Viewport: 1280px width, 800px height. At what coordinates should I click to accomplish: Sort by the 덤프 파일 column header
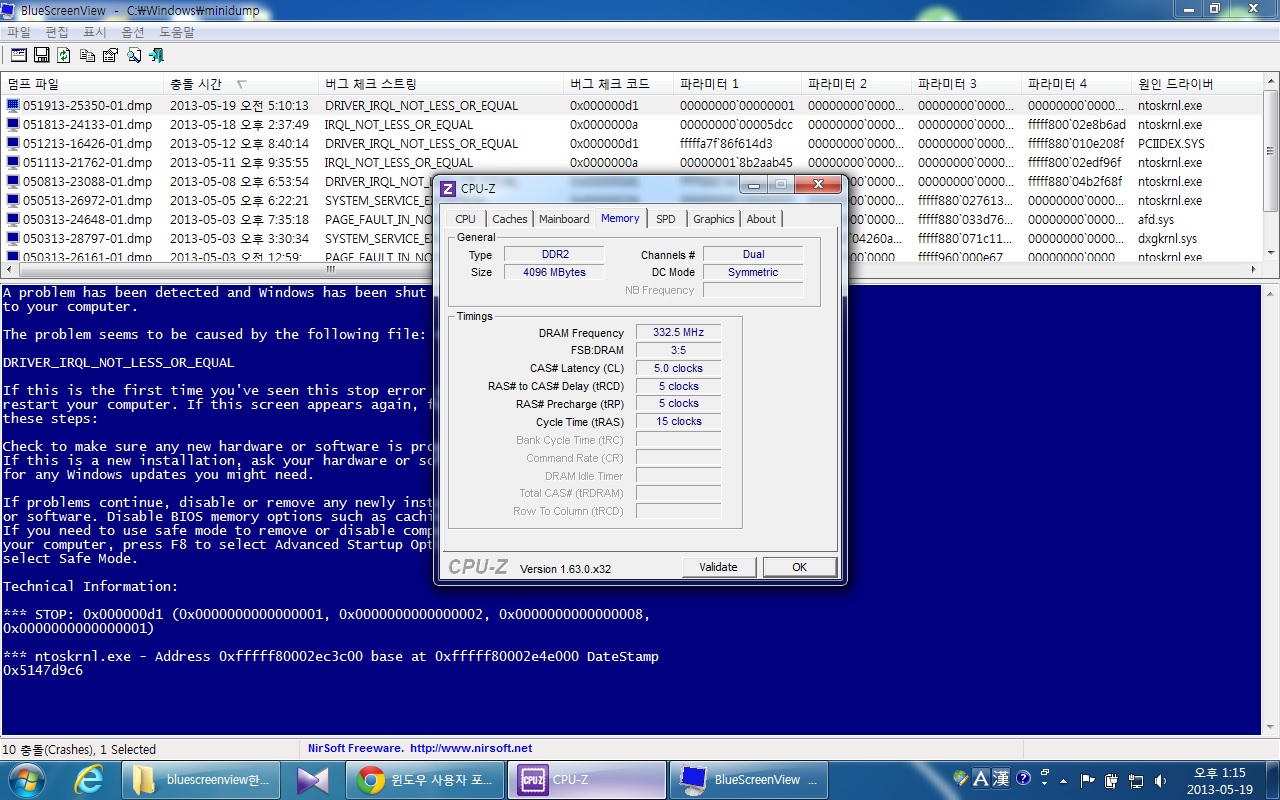pos(83,84)
